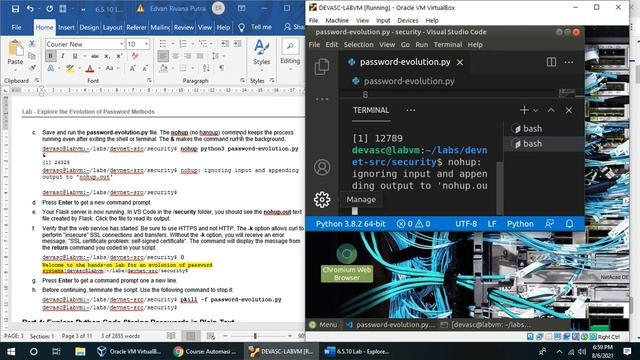The image size is (640, 360).
Task: Open the Courier New font name dropdown
Action: 121,44
